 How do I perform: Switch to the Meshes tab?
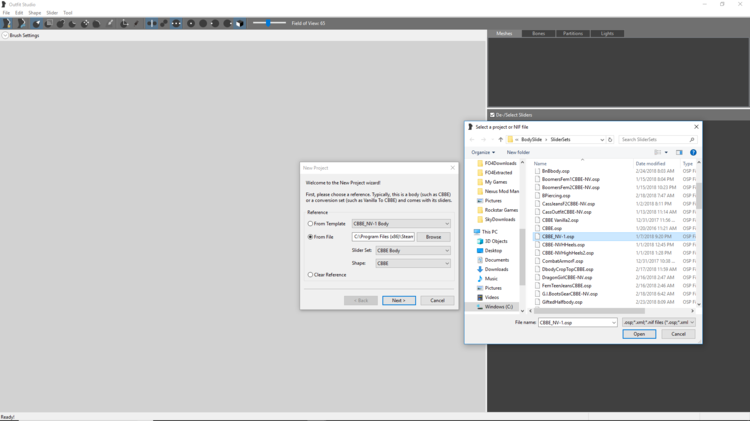[504, 33]
